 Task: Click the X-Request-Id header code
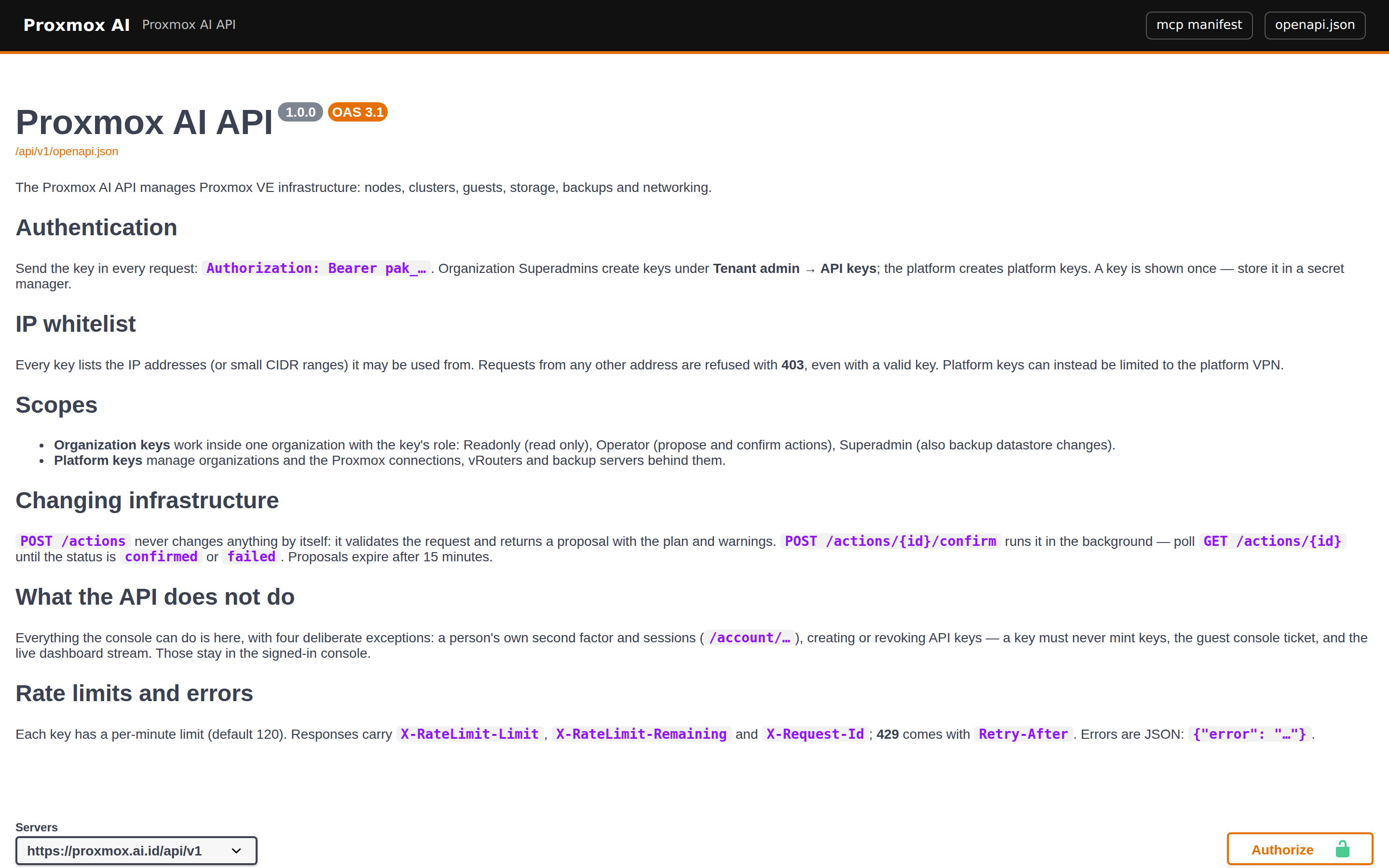coord(815,734)
